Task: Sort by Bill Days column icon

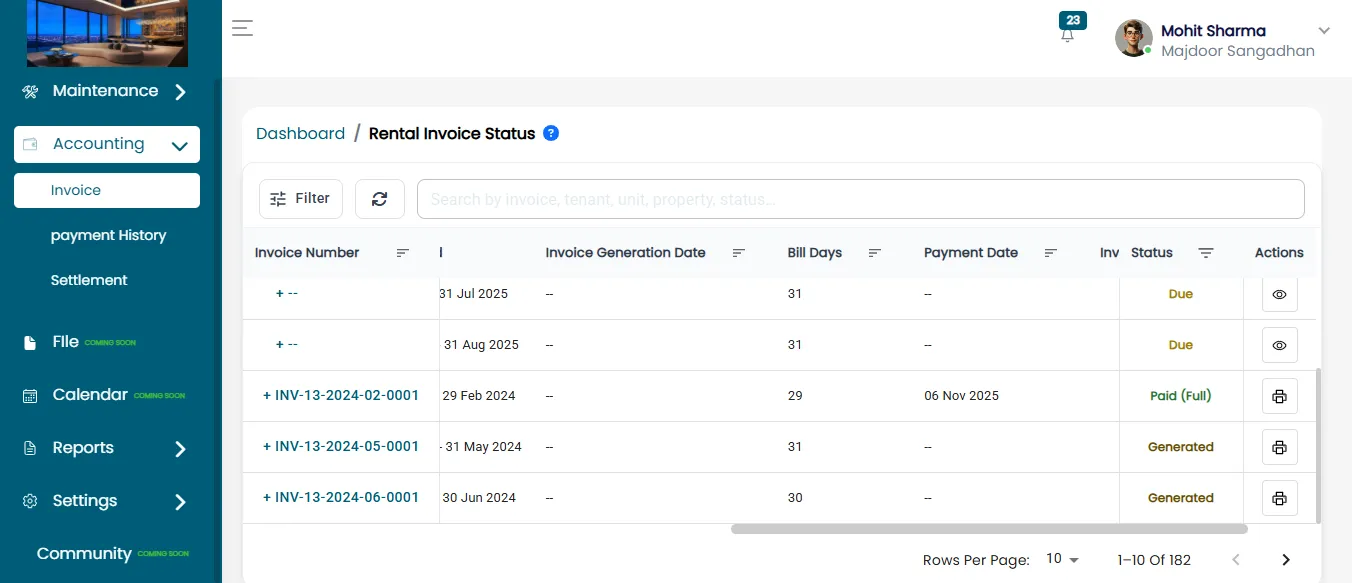Action: pyautogui.click(x=875, y=253)
